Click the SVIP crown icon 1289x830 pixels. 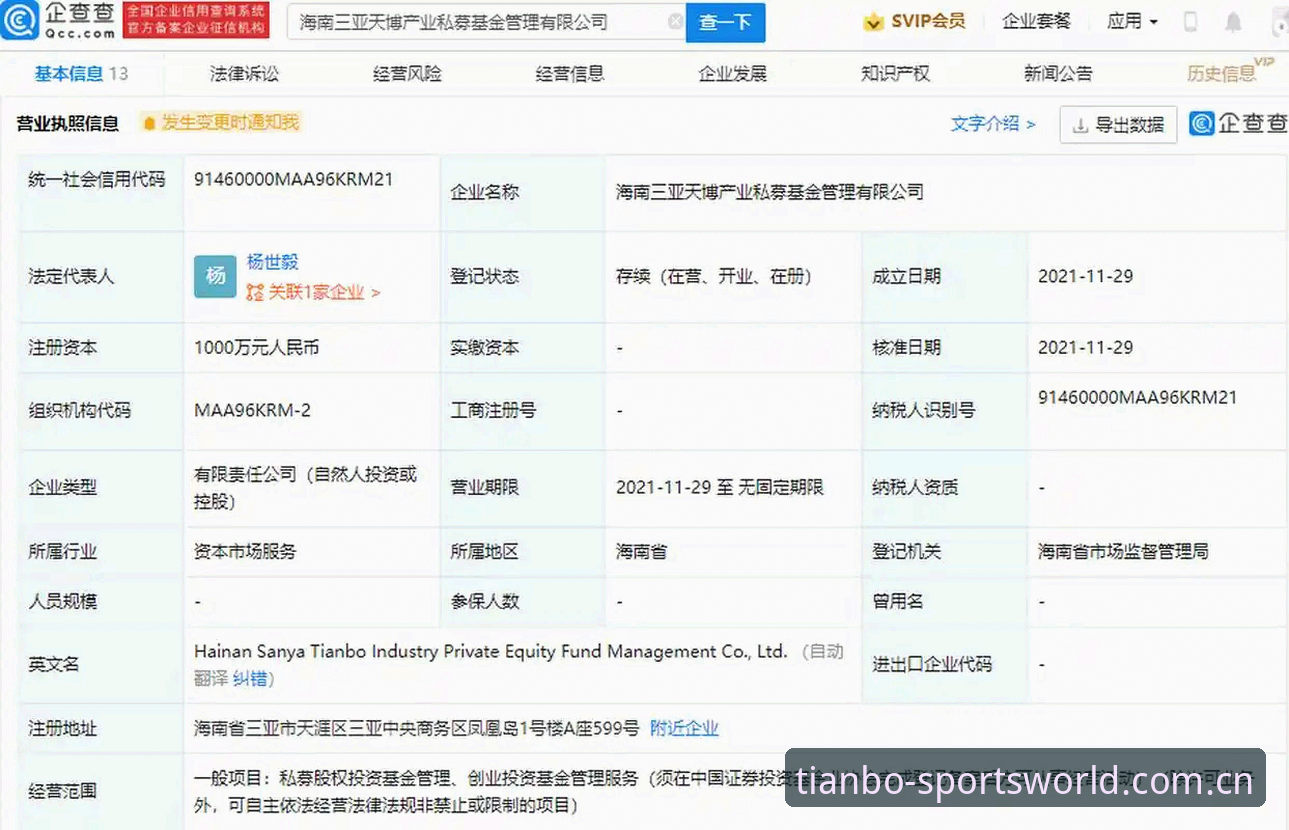point(874,22)
